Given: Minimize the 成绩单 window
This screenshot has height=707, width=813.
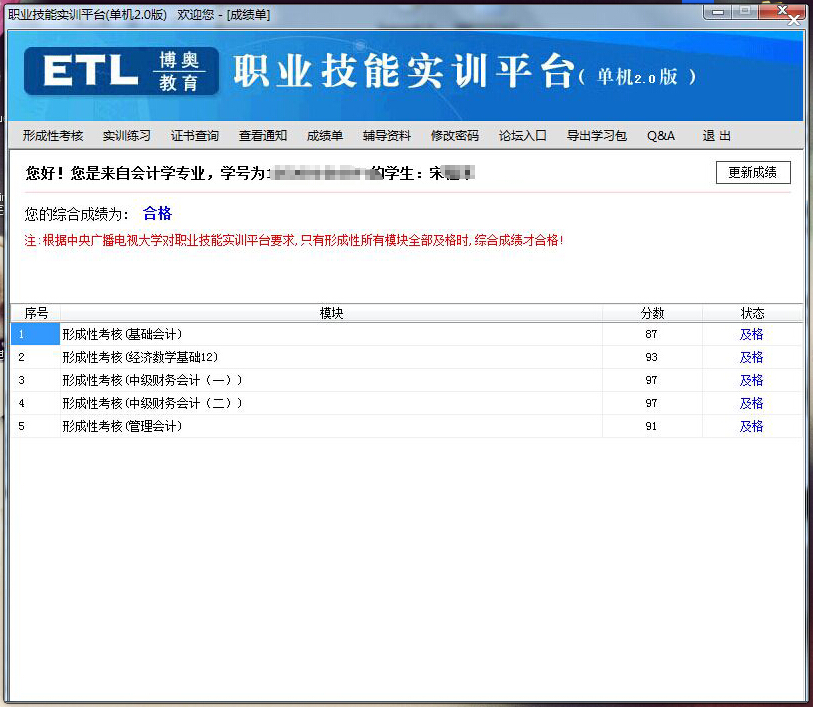Looking at the screenshot, I should coord(718,11).
